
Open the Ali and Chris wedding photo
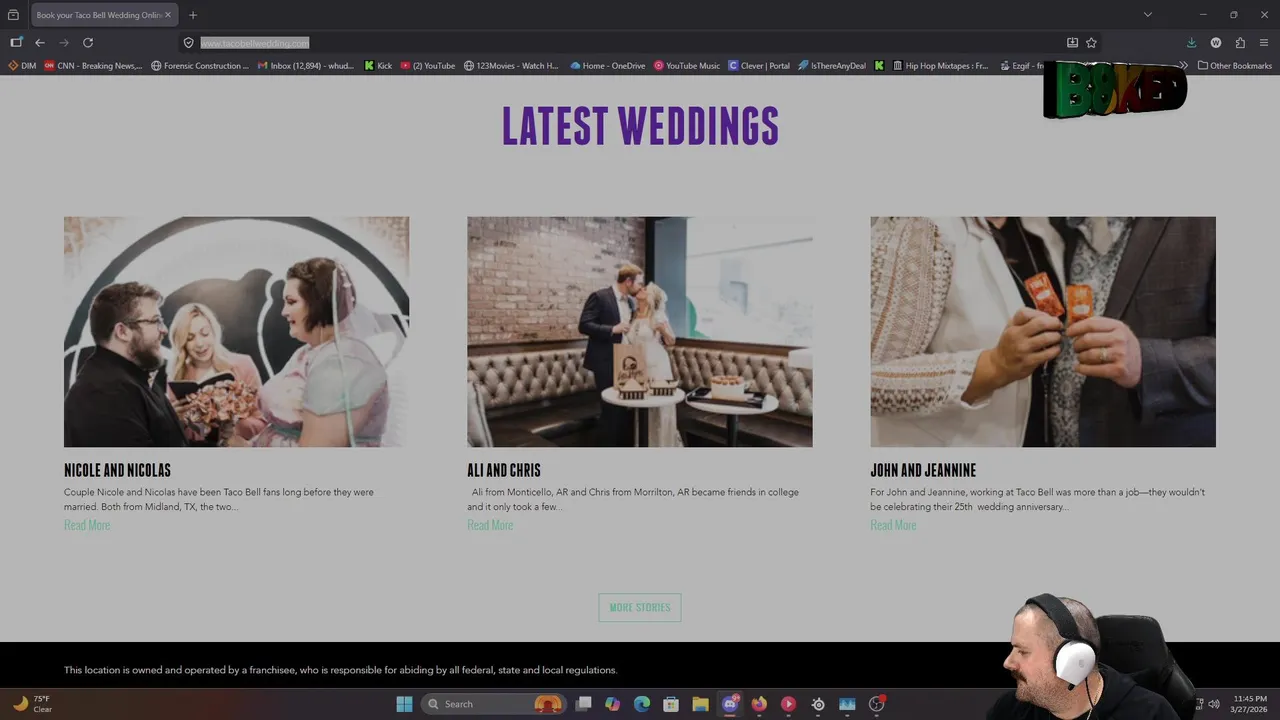(640, 332)
